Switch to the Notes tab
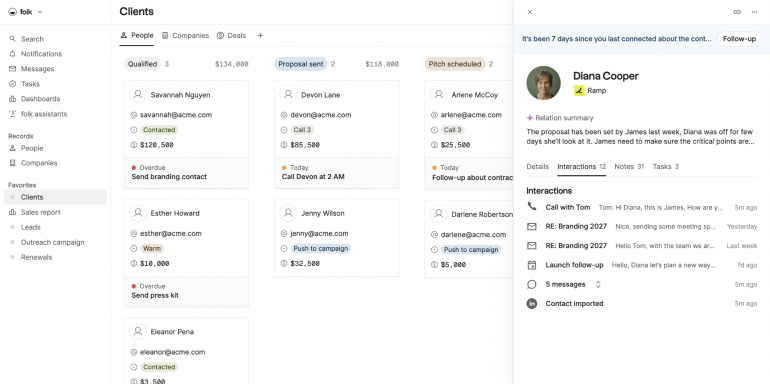This screenshot has height=384, width=770. click(x=629, y=166)
